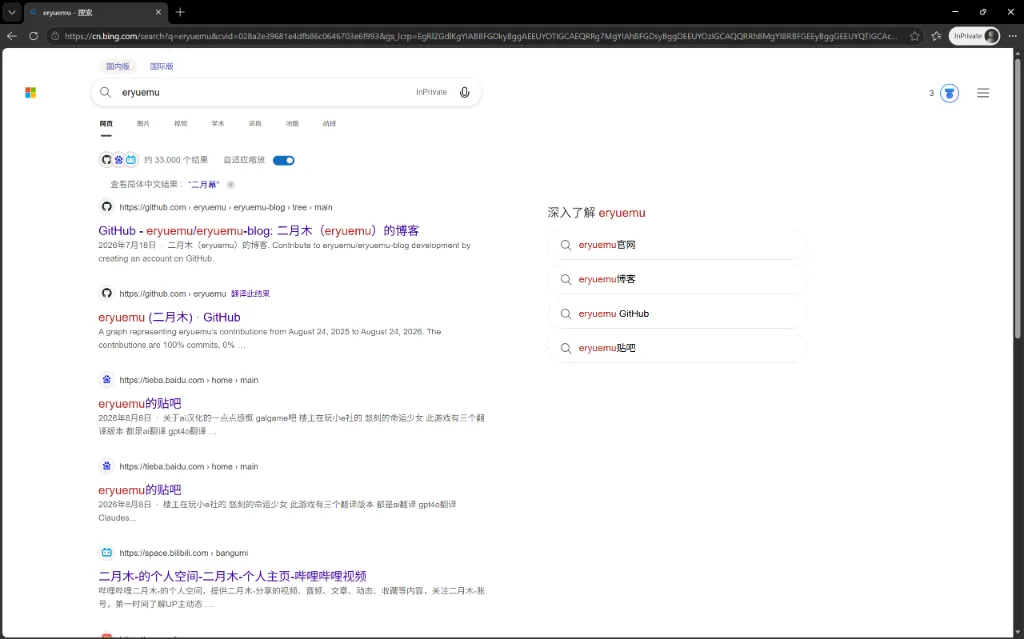Image resolution: width=1024 pixels, height=639 pixels.
Task: Click the InPrivate profile badge
Action: coord(974,36)
